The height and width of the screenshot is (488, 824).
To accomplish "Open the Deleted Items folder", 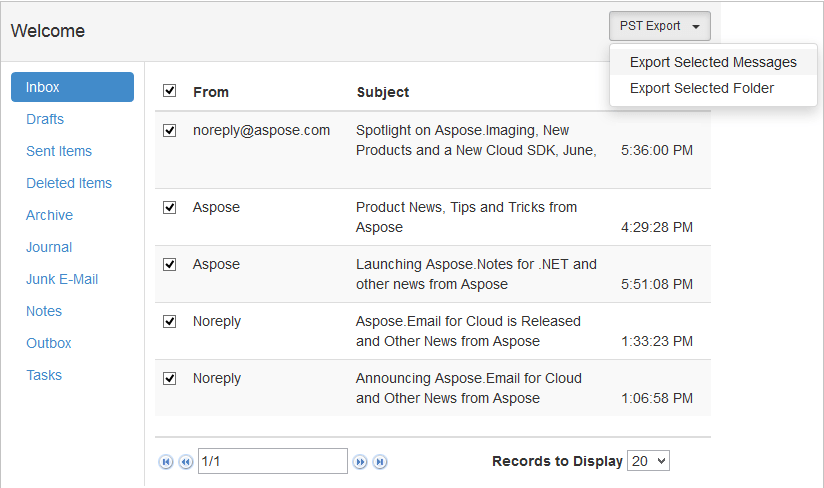I will (69, 183).
